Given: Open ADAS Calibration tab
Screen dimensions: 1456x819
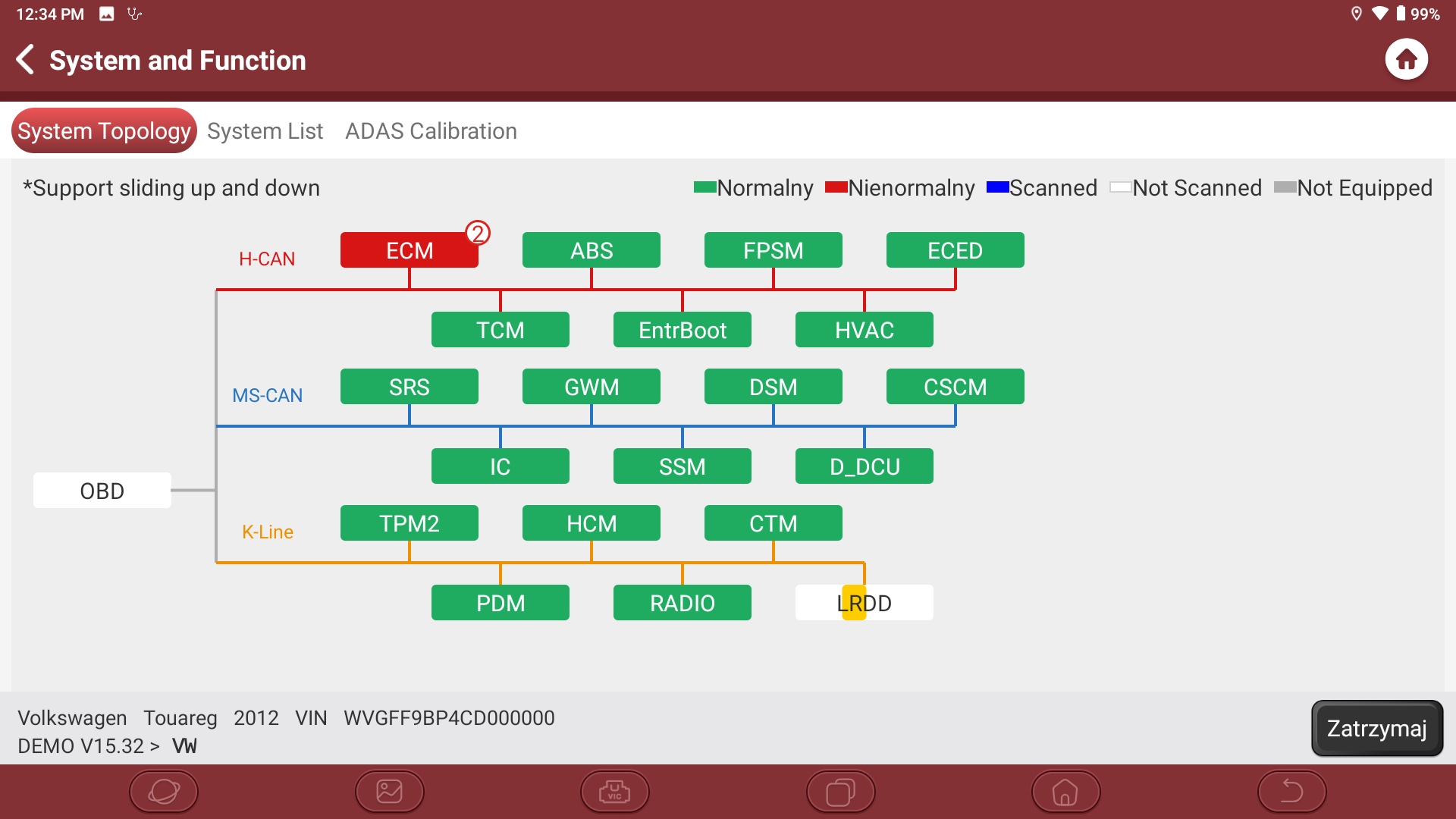Looking at the screenshot, I should coord(431,131).
